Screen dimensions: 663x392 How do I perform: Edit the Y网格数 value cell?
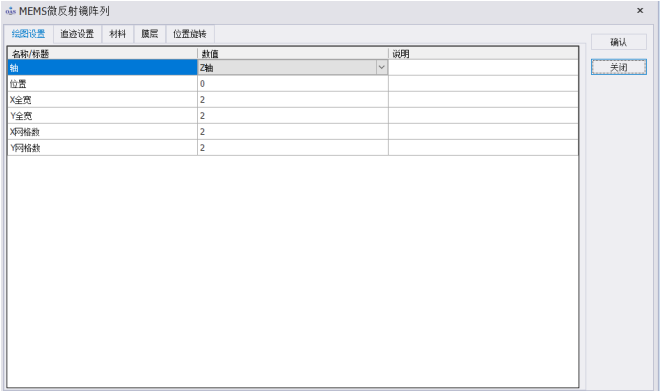(293, 148)
